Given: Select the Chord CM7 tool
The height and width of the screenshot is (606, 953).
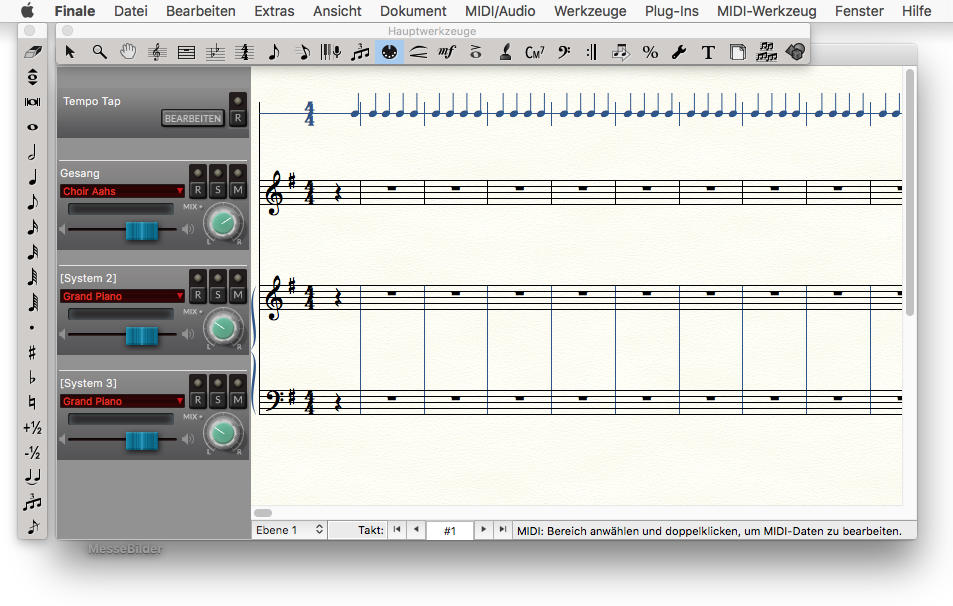Looking at the screenshot, I should click(534, 52).
